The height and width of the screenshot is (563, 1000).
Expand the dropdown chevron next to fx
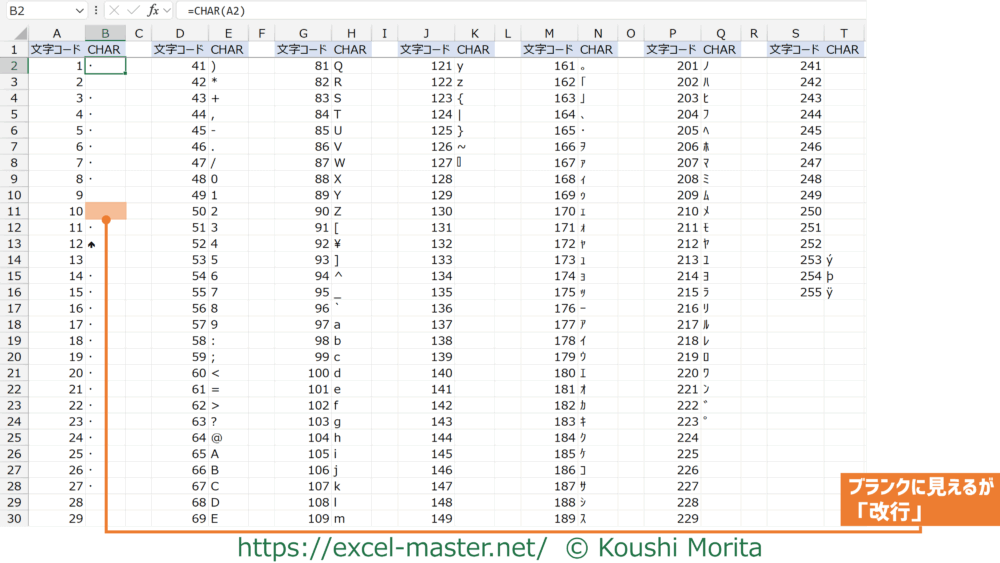(x=168, y=10)
